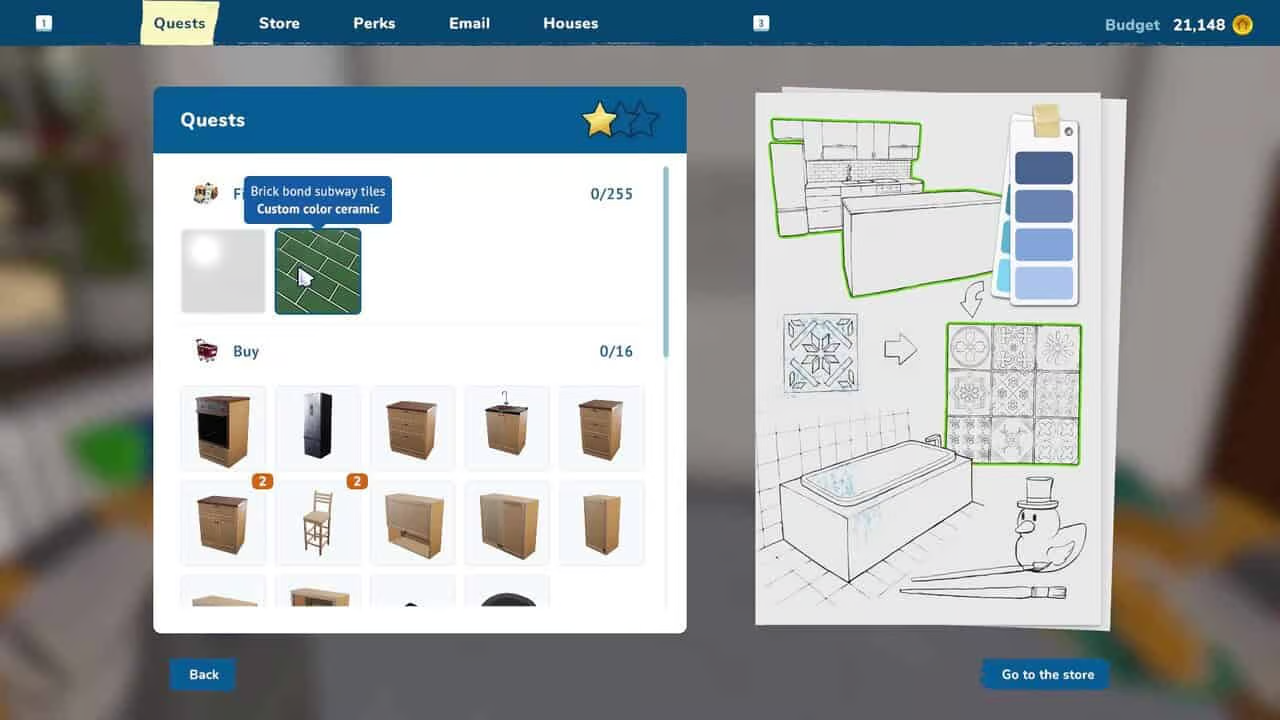Click the oven cabinet item icon
Viewport: 1280px width, 720px height.
click(222, 428)
